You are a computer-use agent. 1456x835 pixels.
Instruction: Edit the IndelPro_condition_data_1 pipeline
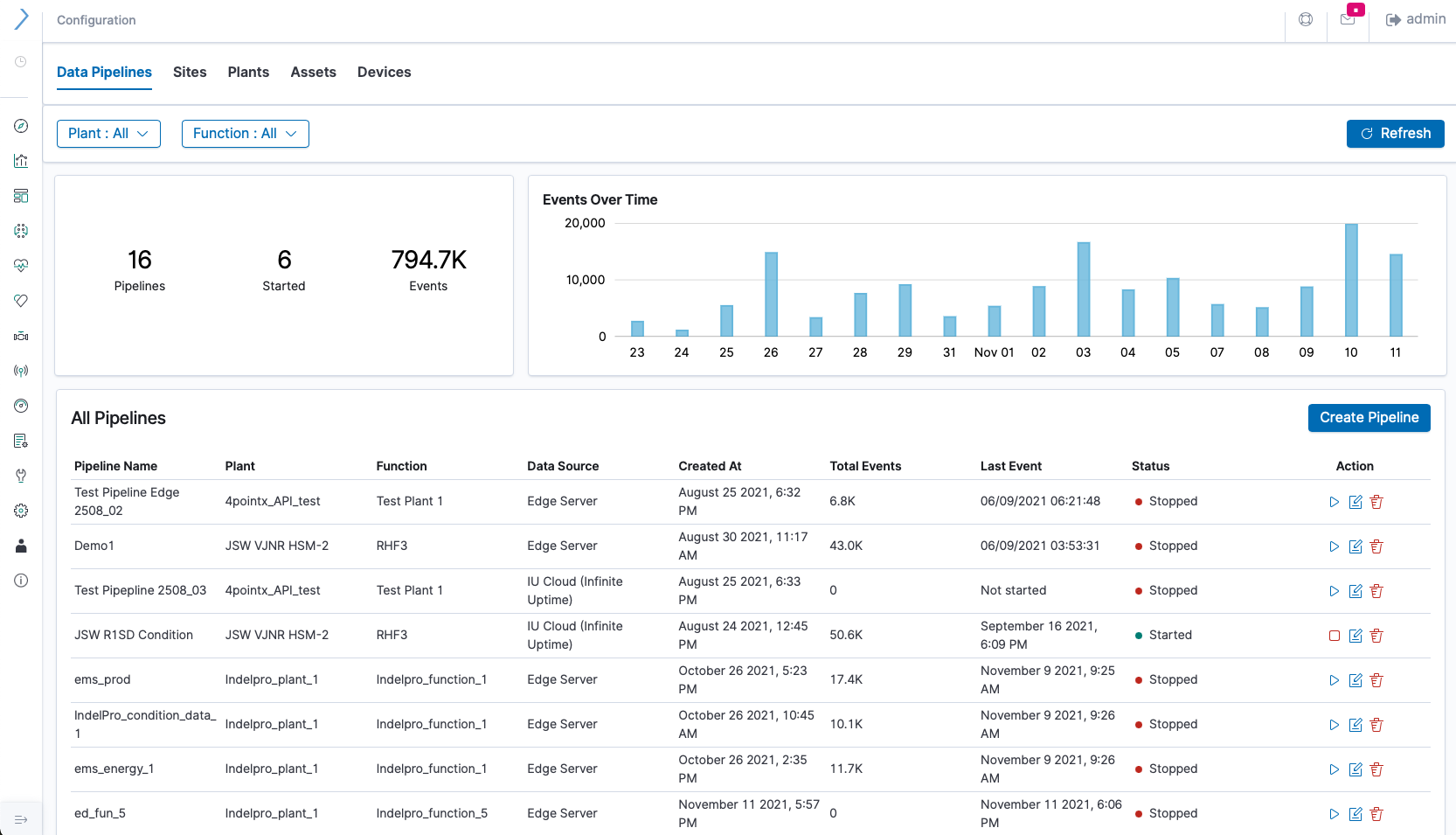[x=1355, y=725]
